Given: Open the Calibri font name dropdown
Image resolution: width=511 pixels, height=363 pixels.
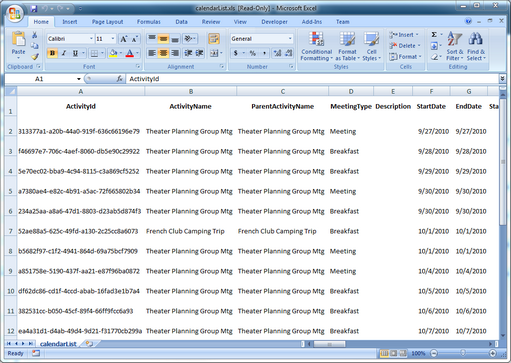Looking at the screenshot, I should pos(91,39).
